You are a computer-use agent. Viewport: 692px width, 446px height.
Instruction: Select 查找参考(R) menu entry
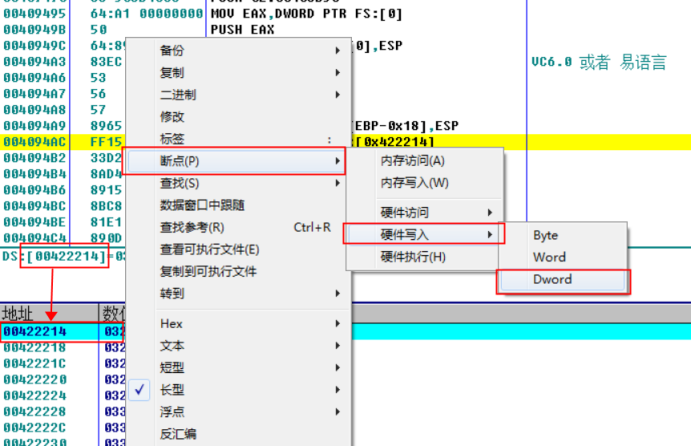tap(238, 227)
